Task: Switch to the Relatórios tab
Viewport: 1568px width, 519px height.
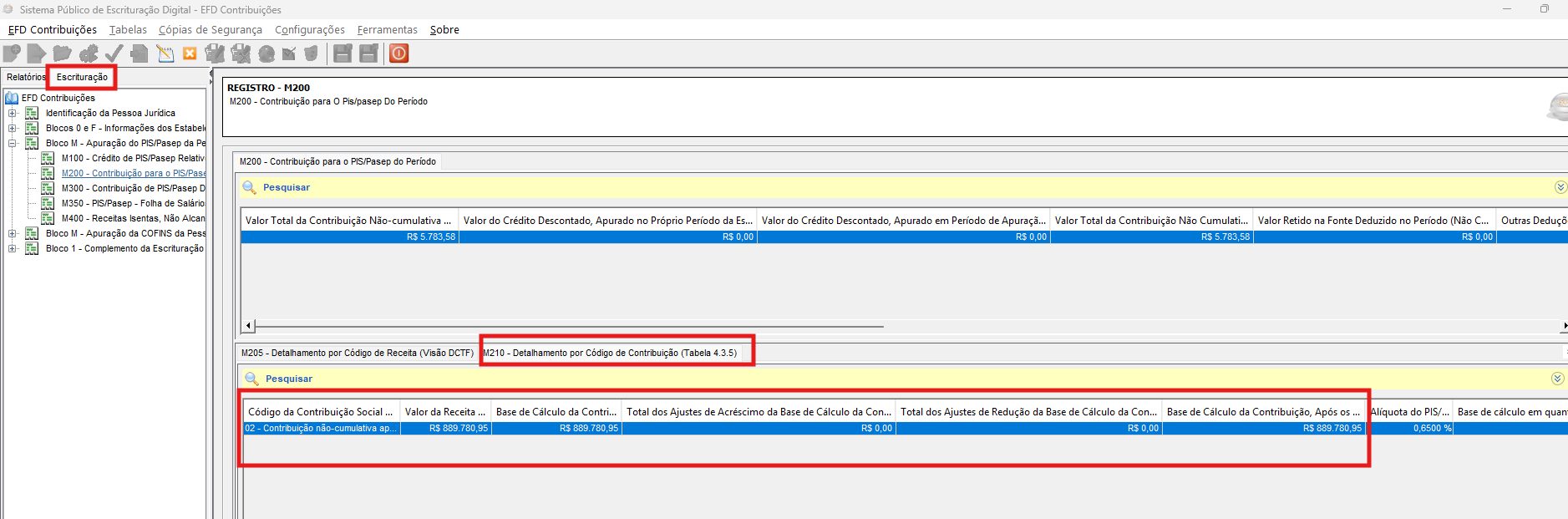Action: (25, 77)
